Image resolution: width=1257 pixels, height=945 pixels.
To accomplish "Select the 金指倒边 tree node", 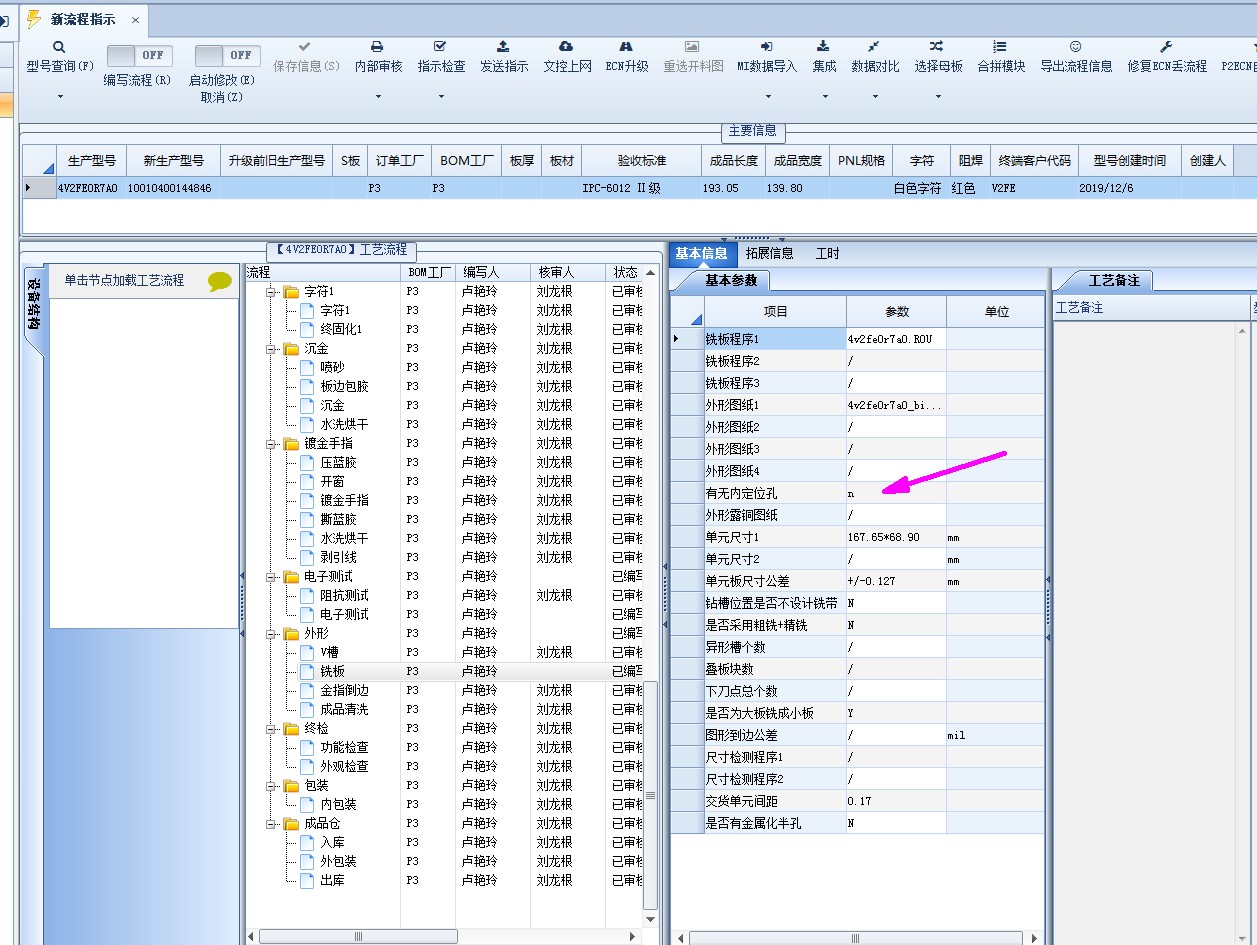I will point(344,690).
